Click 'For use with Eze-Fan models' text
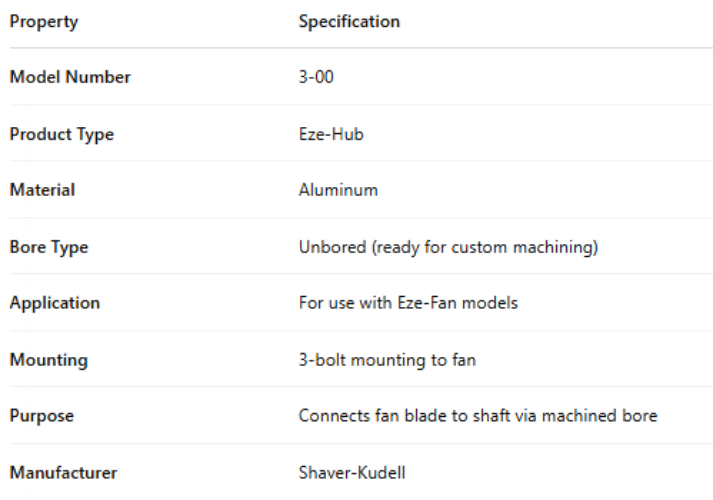 tap(408, 303)
